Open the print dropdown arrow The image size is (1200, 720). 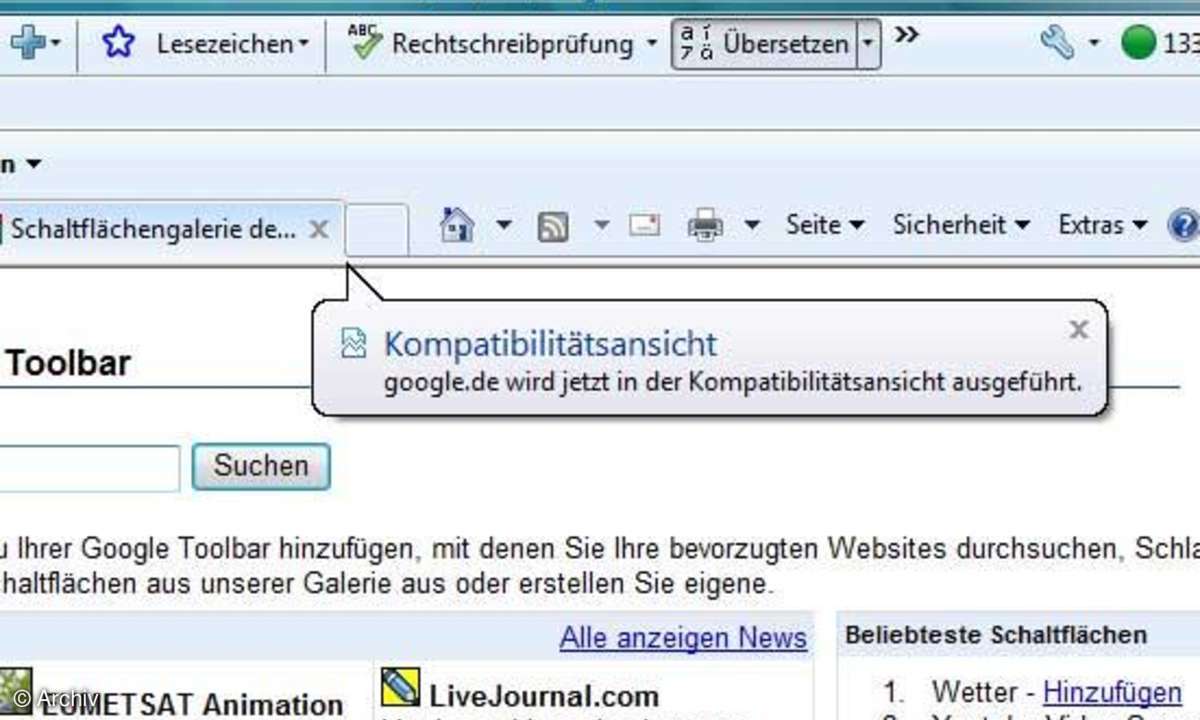coord(751,225)
